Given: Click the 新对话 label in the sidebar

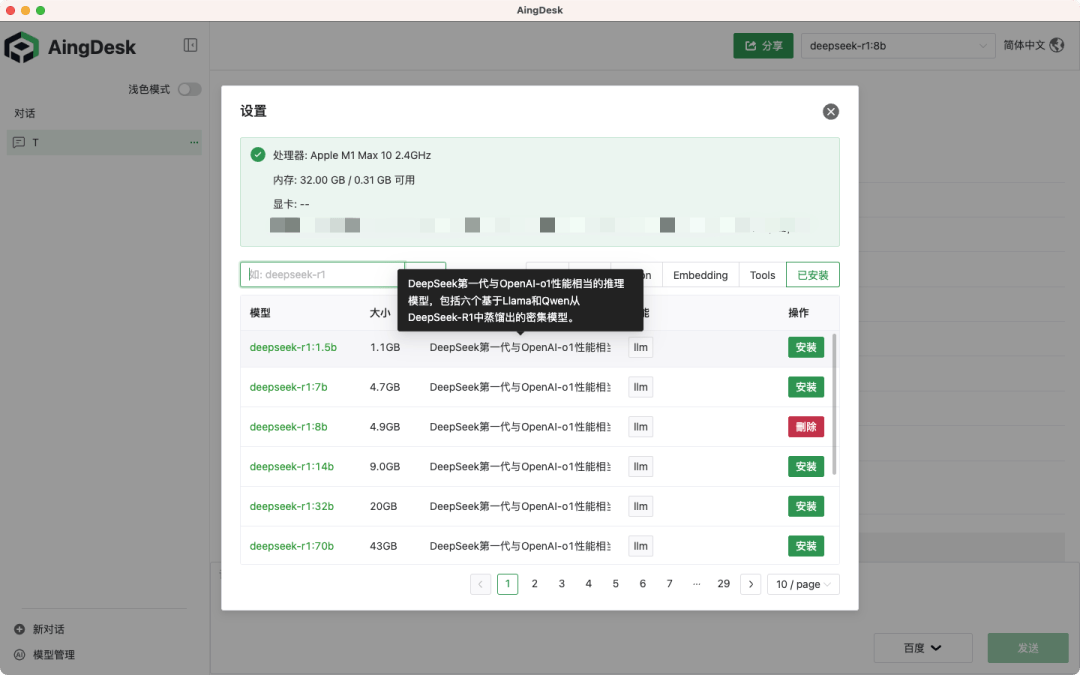Looking at the screenshot, I should point(48,630).
